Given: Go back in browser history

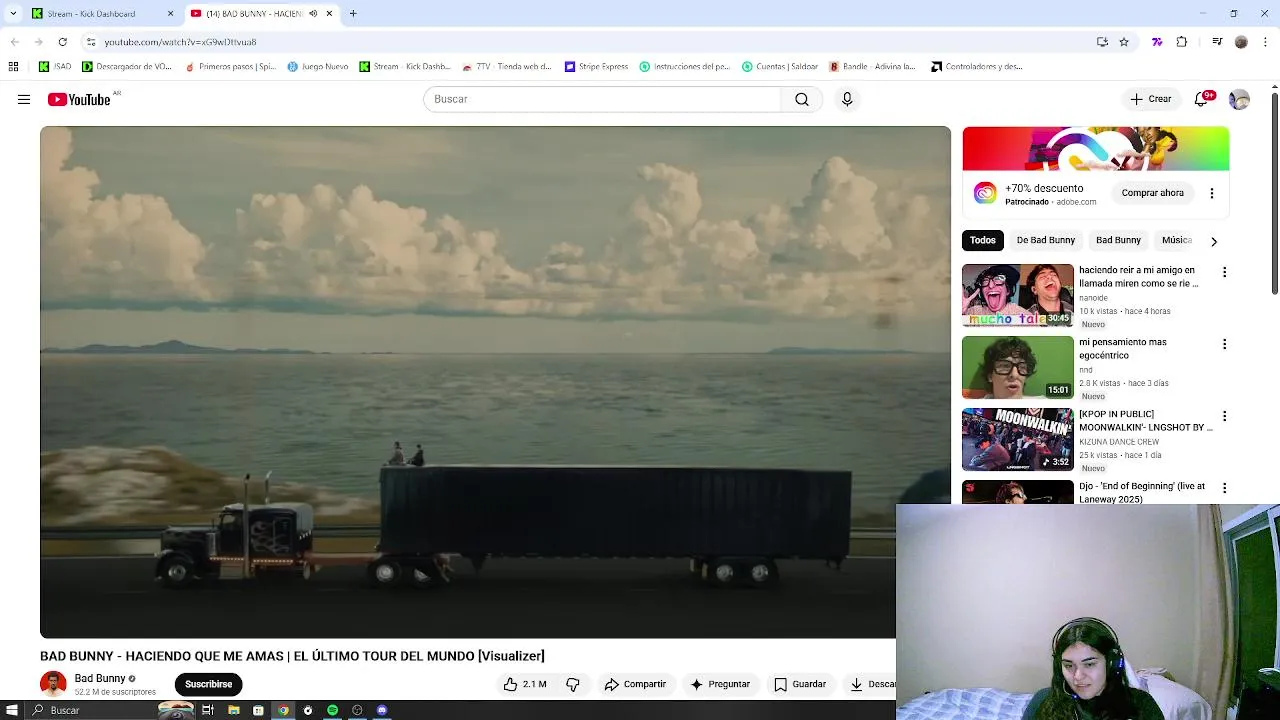Looking at the screenshot, I should click(x=14, y=42).
